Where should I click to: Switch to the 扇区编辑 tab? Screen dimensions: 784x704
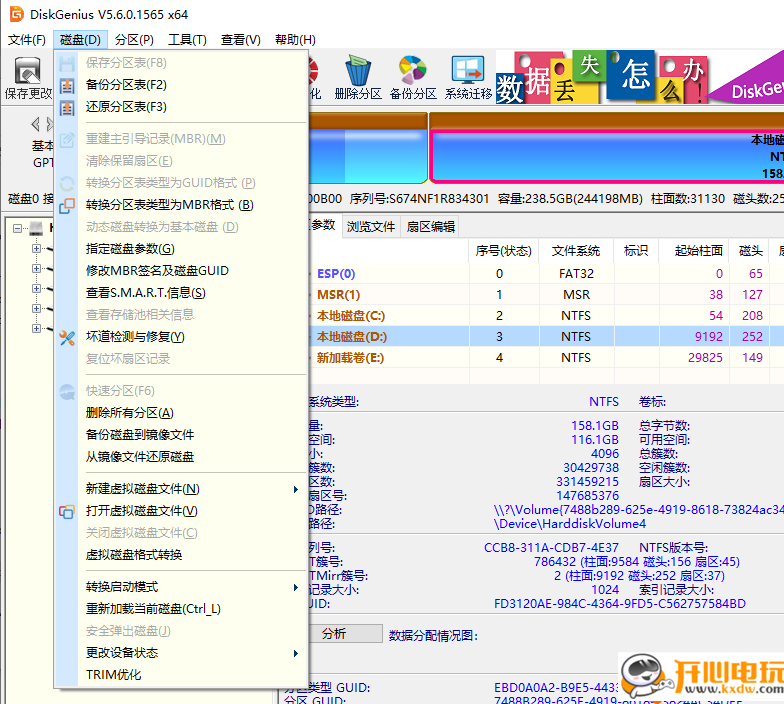[430, 227]
